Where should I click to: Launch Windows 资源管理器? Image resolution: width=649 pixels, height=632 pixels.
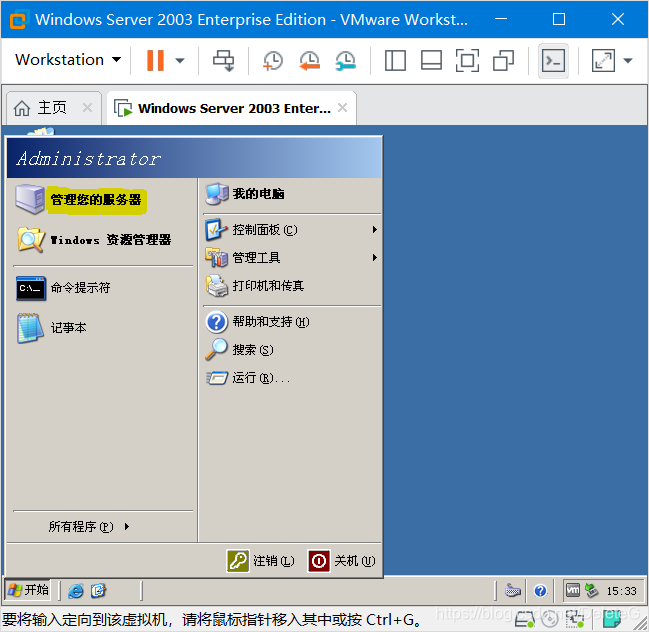point(94,240)
